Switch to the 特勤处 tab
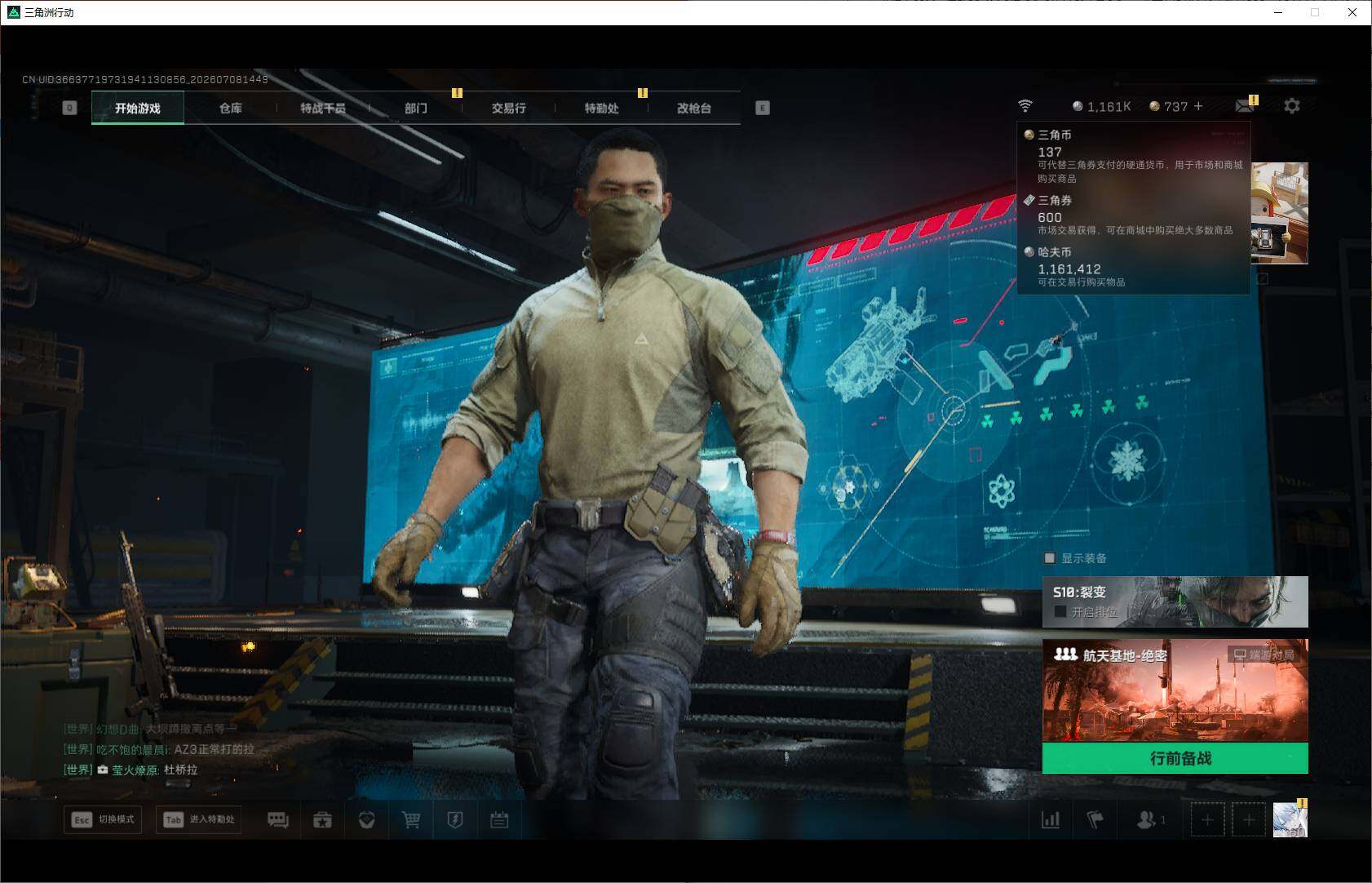The image size is (1372, 883). [x=602, y=108]
